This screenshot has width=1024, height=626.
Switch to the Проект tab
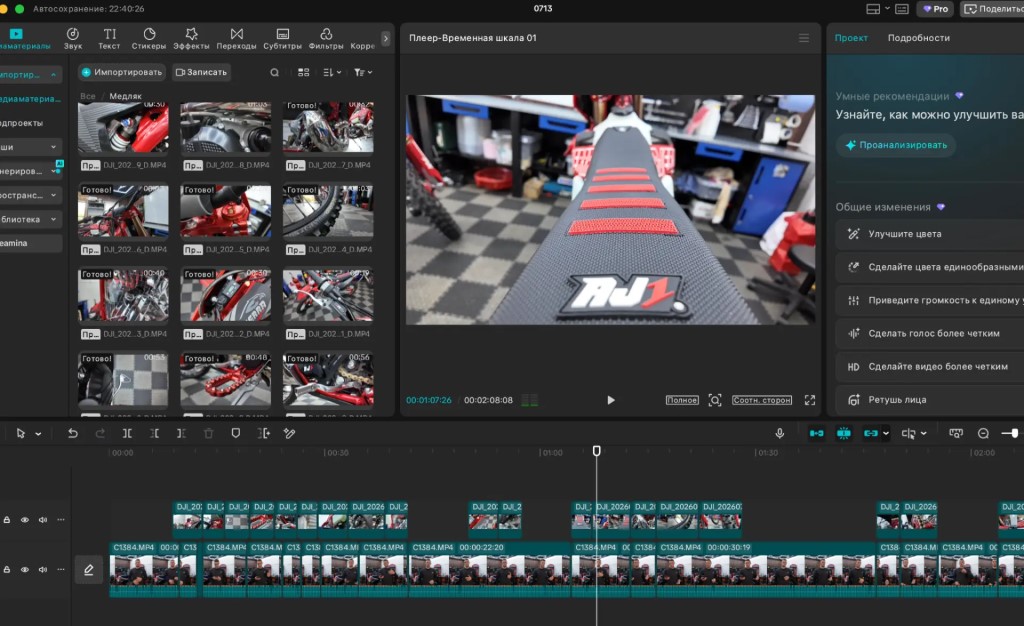click(x=851, y=38)
